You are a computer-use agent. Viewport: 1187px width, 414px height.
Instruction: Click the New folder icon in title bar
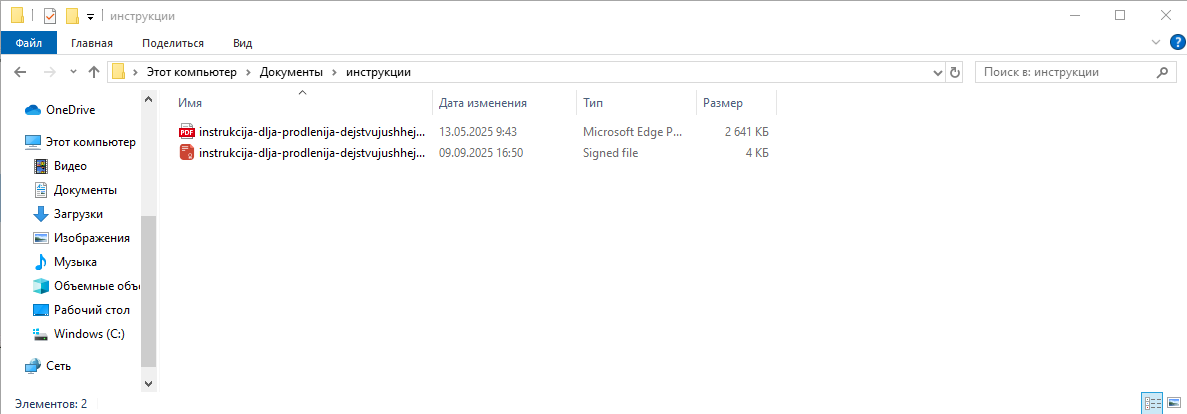pyautogui.click(x=72, y=16)
